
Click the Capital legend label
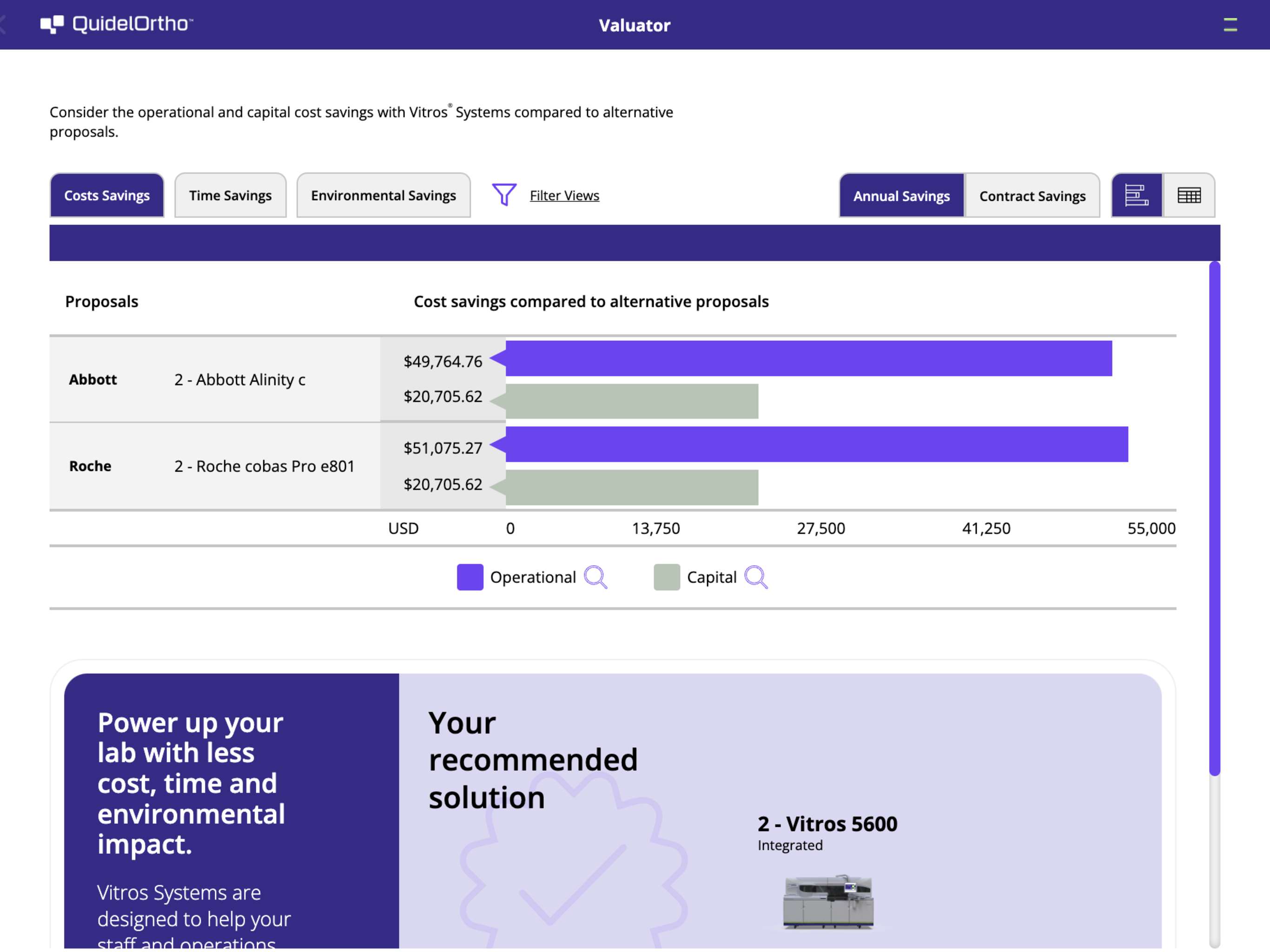point(711,577)
